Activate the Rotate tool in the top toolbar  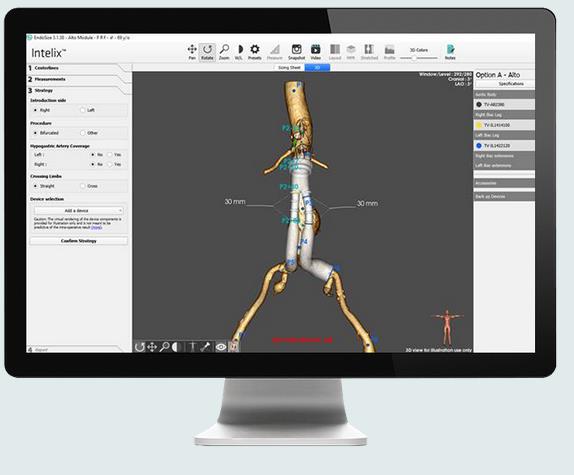click(x=207, y=52)
